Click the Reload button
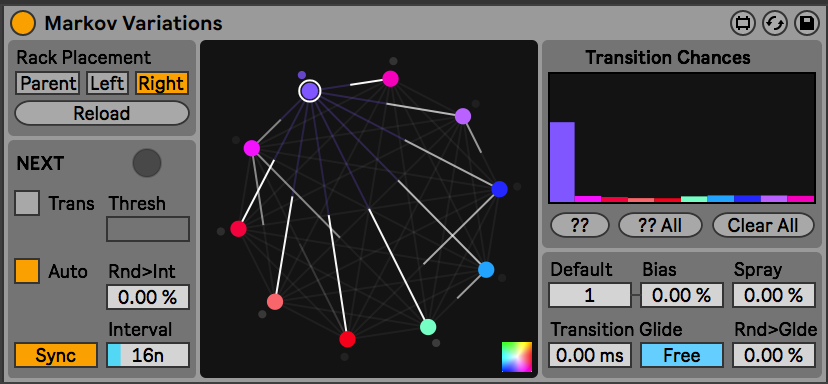 [101, 113]
